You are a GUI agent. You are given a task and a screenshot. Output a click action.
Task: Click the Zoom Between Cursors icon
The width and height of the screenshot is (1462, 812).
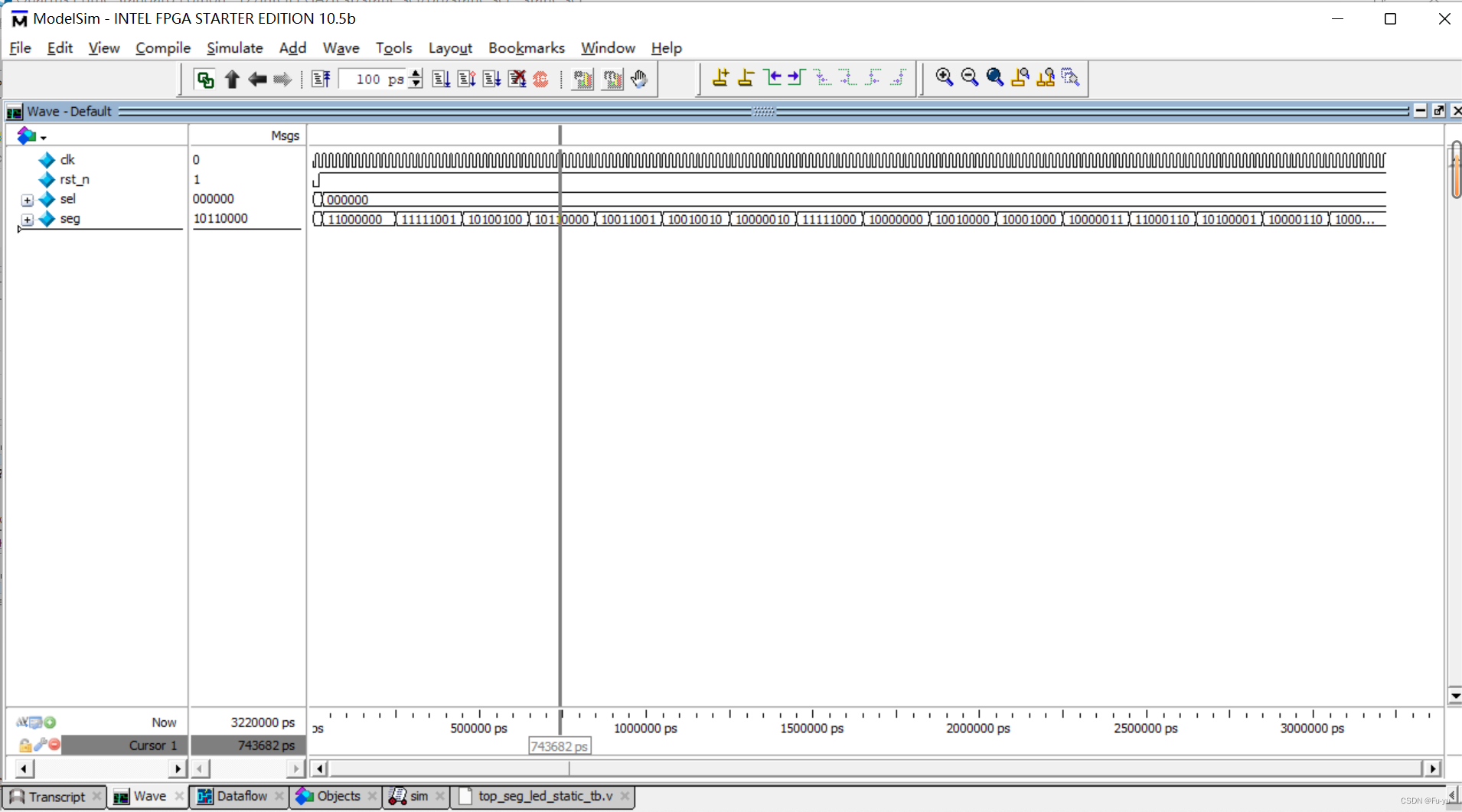pos(1045,77)
